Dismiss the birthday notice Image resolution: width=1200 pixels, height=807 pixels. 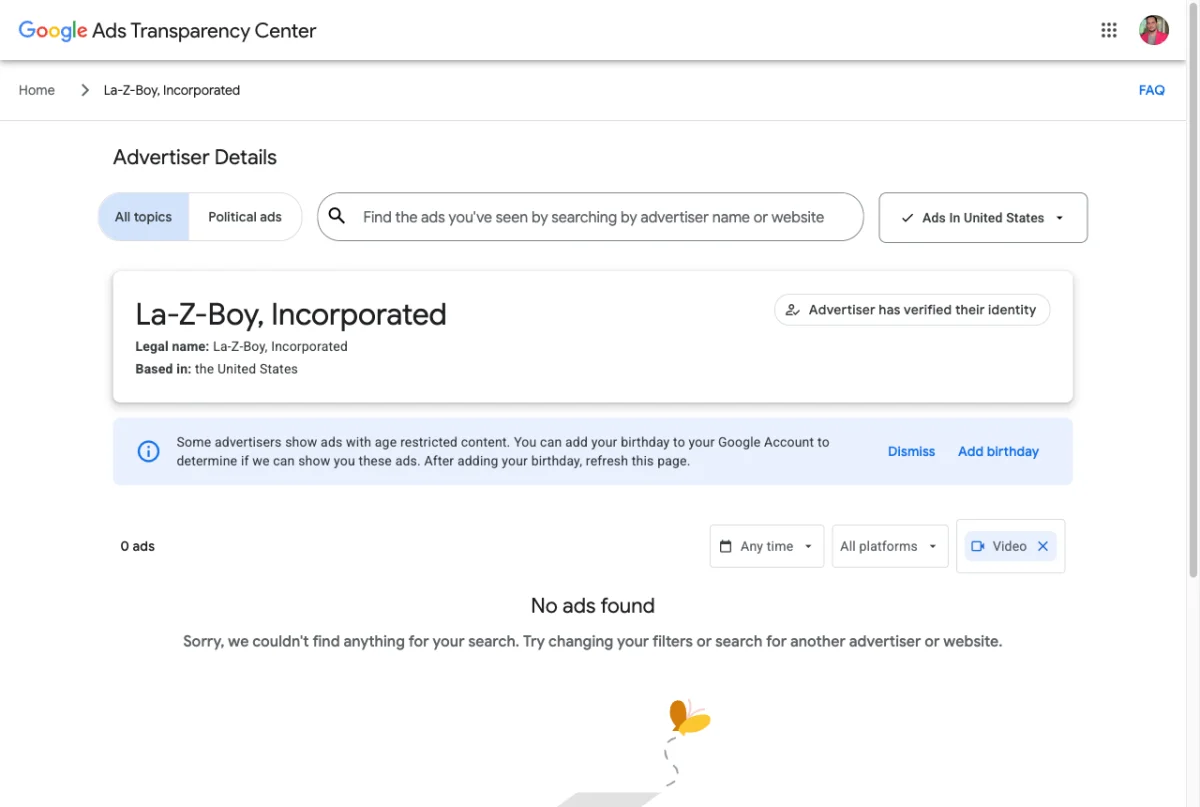[x=911, y=451]
